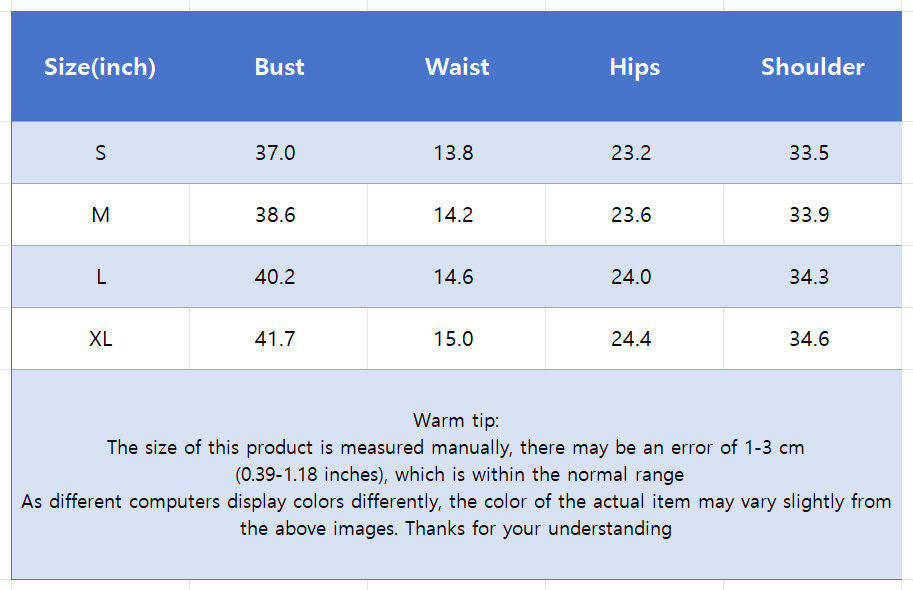Click shoulder value 33.5 cell
913x590 pixels.
pos(809,153)
